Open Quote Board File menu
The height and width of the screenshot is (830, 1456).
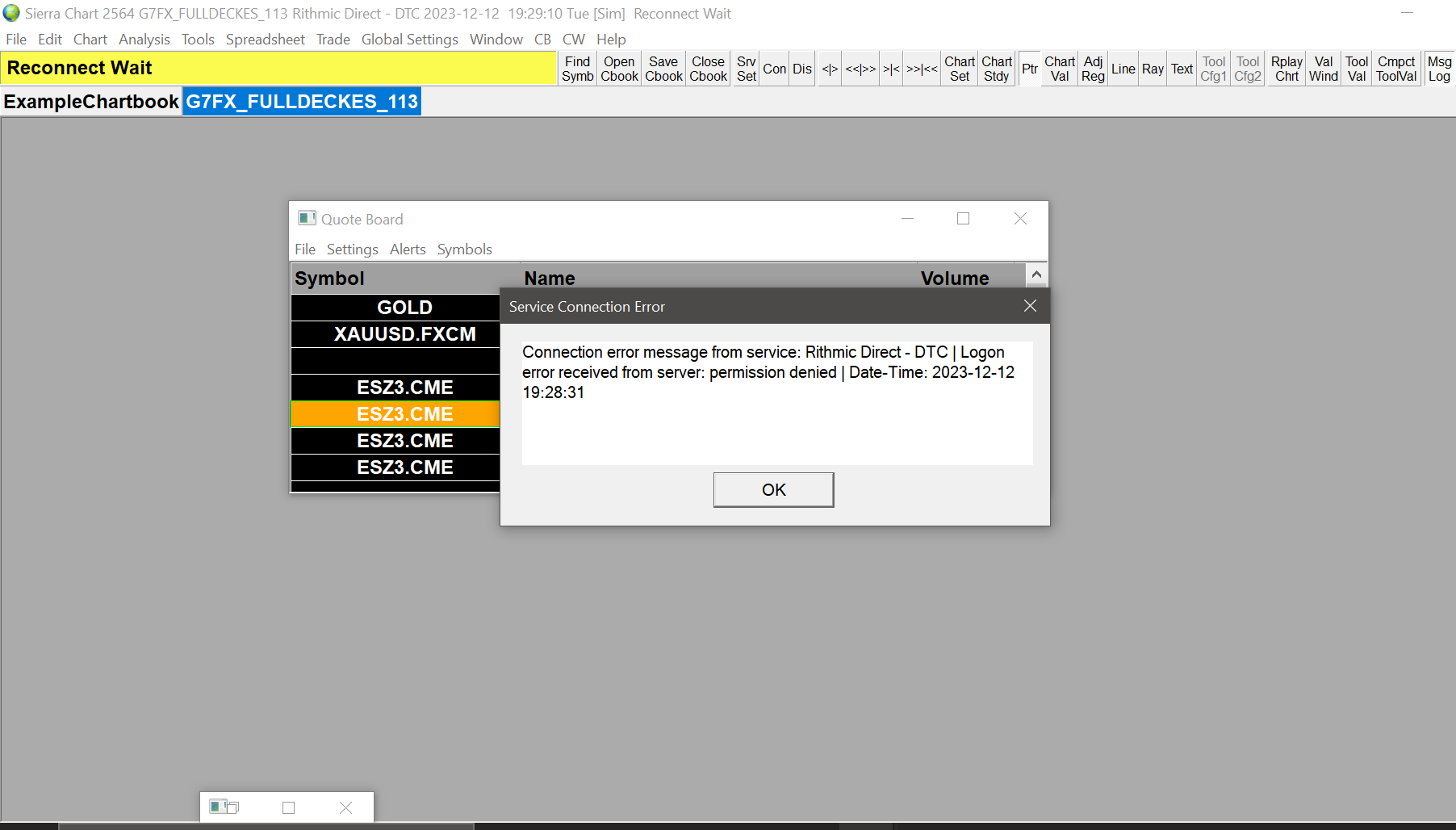pyautogui.click(x=305, y=249)
